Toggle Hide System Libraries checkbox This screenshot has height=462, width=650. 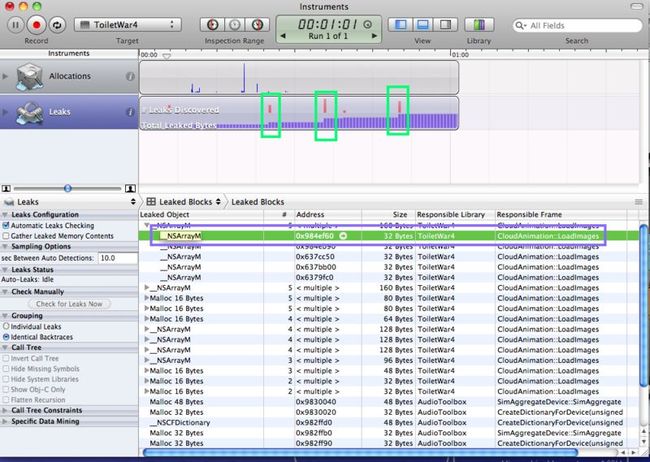click(6, 379)
